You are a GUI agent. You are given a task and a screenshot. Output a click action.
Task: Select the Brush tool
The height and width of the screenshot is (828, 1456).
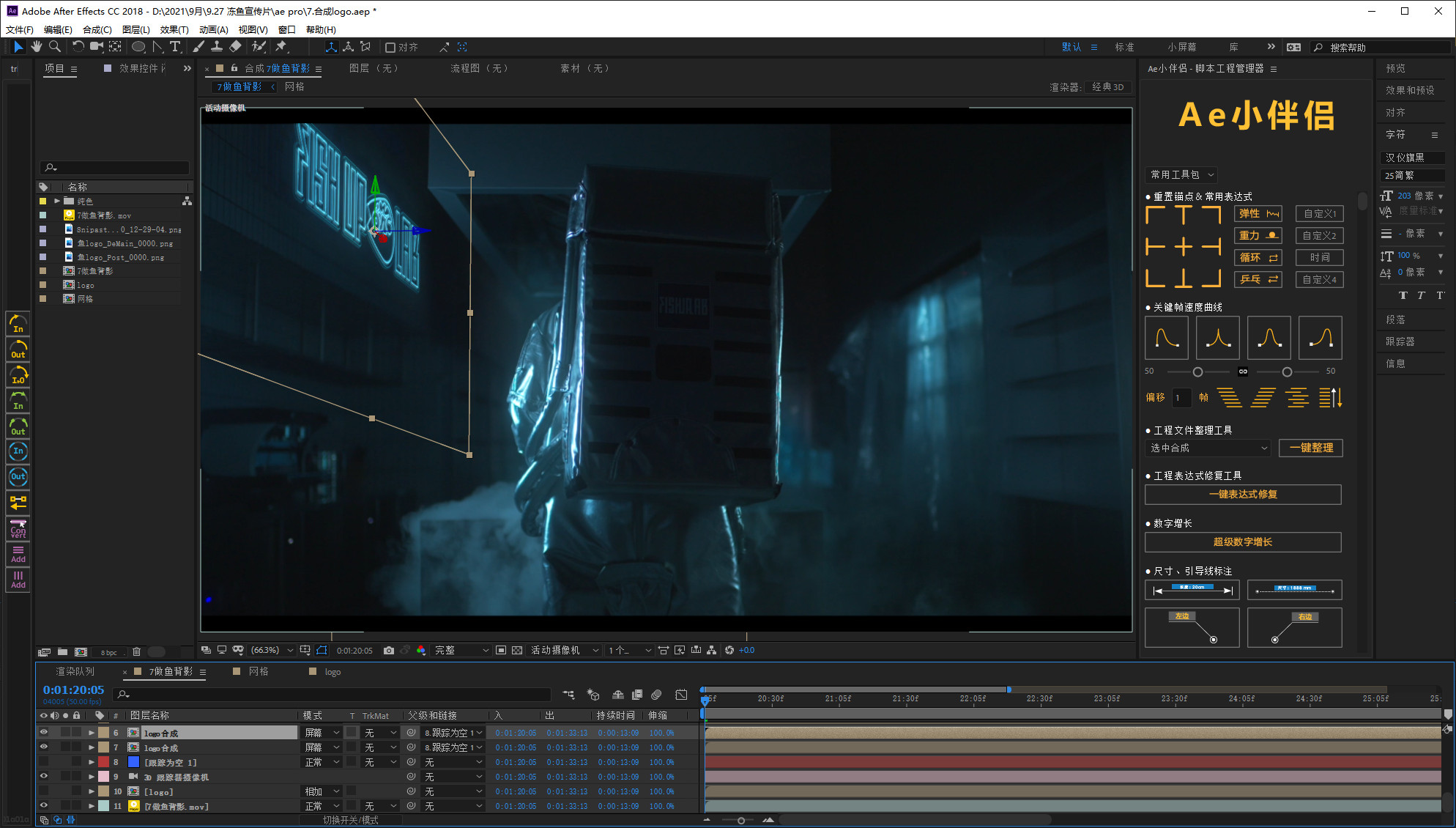point(198,47)
